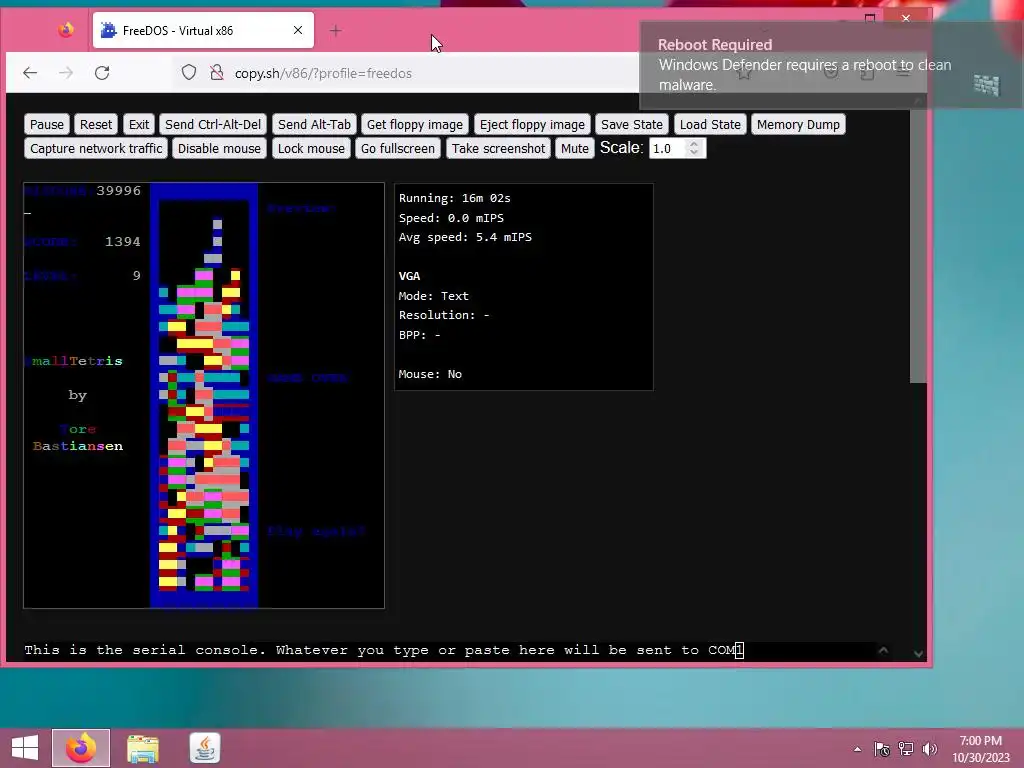This screenshot has width=1024, height=768.
Task: Reset the virtual machine
Action: click(95, 124)
